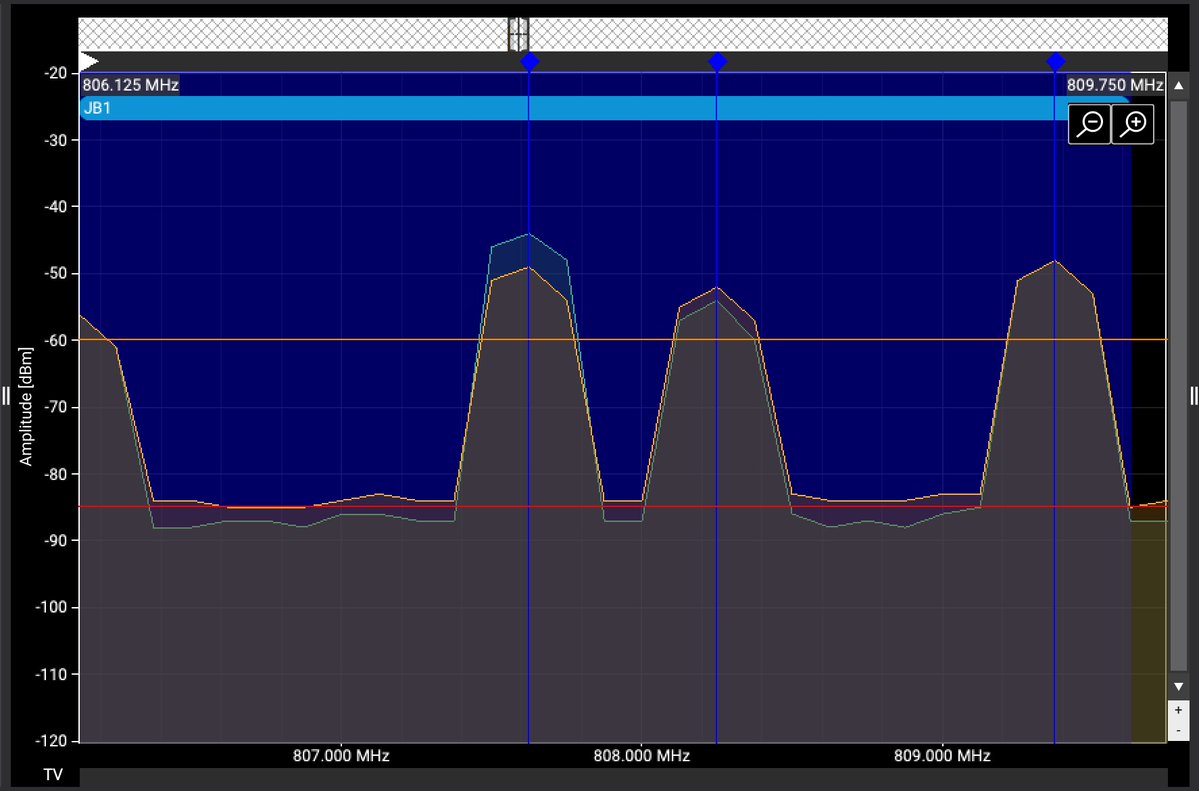
Task: Click the vertical scrollbar up arrow
Action: click(x=1178, y=86)
